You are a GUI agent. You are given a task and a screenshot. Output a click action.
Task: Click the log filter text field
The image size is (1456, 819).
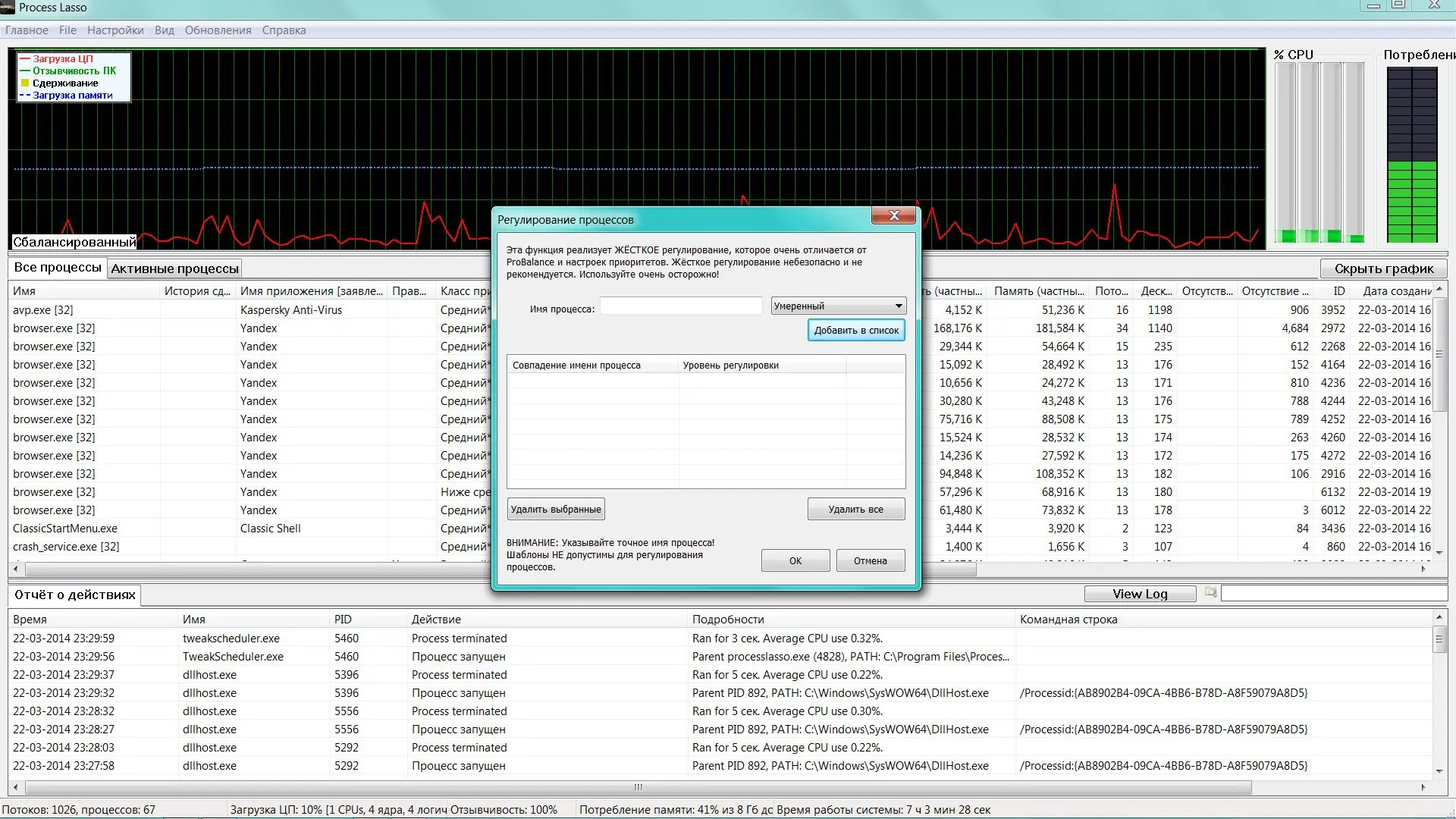coord(1333,594)
